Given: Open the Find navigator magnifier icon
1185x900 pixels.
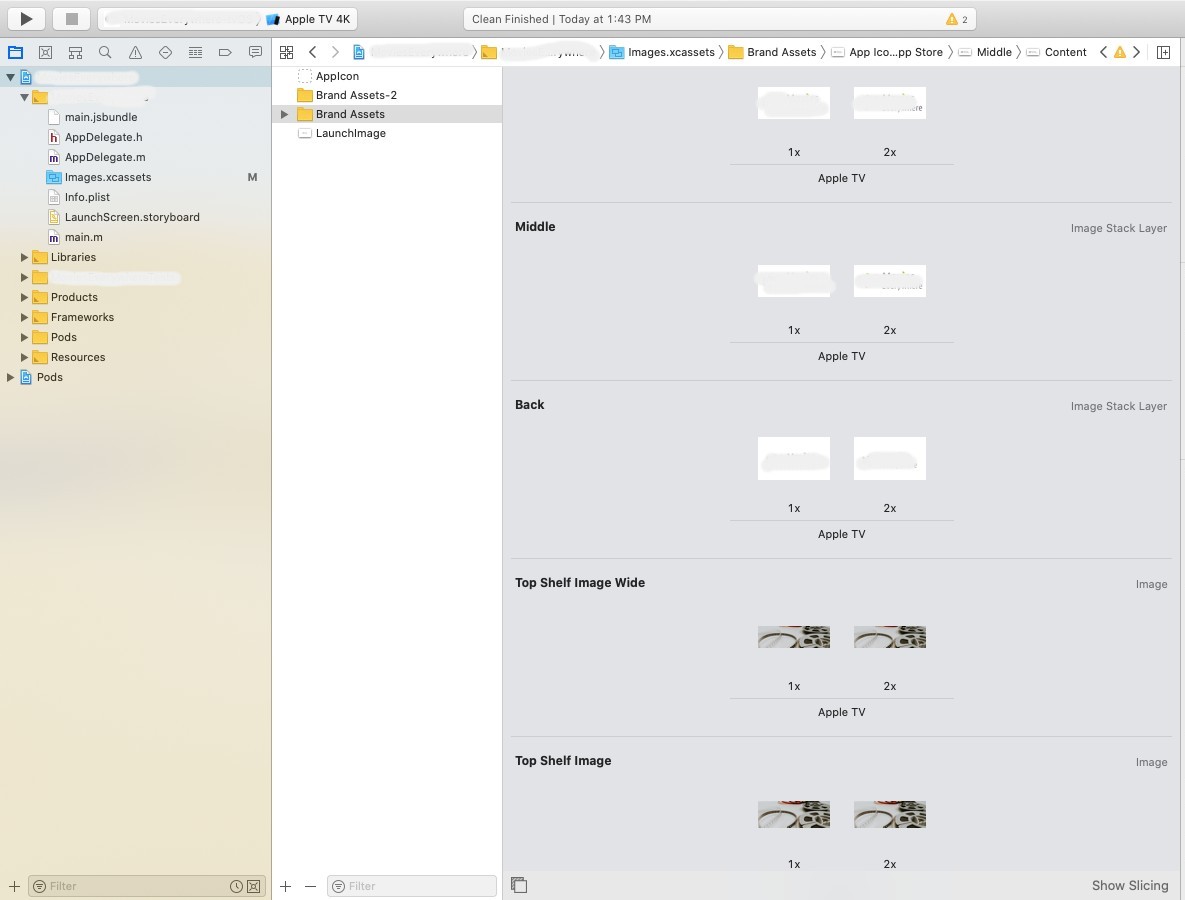Looking at the screenshot, I should (105, 52).
